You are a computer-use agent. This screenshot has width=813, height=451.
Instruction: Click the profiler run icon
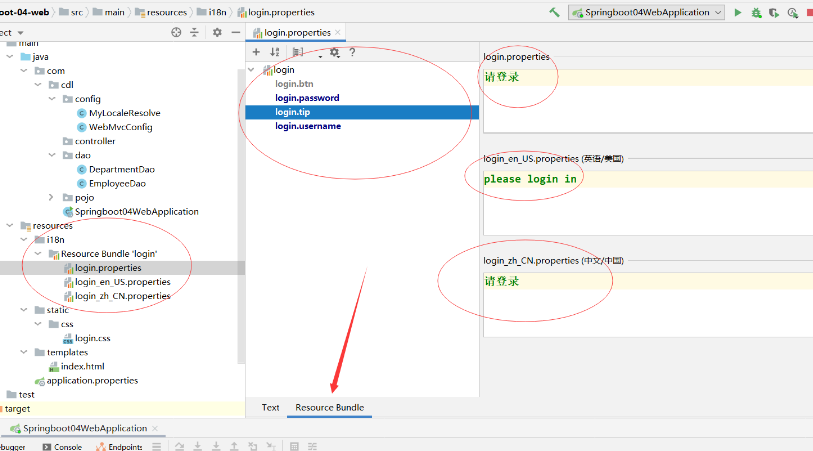(x=792, y=12)
